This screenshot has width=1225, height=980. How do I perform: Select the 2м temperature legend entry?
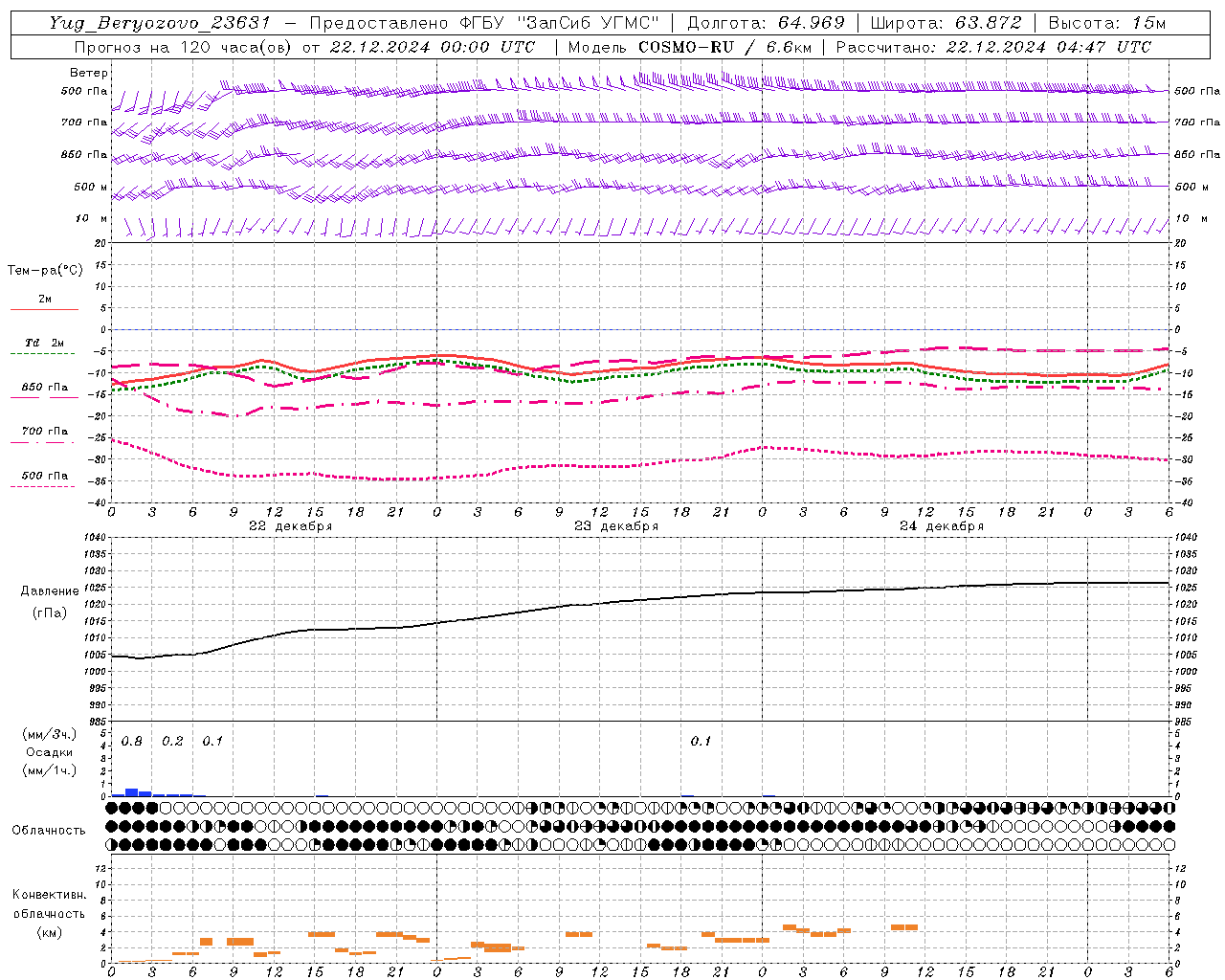click(45, 300)
